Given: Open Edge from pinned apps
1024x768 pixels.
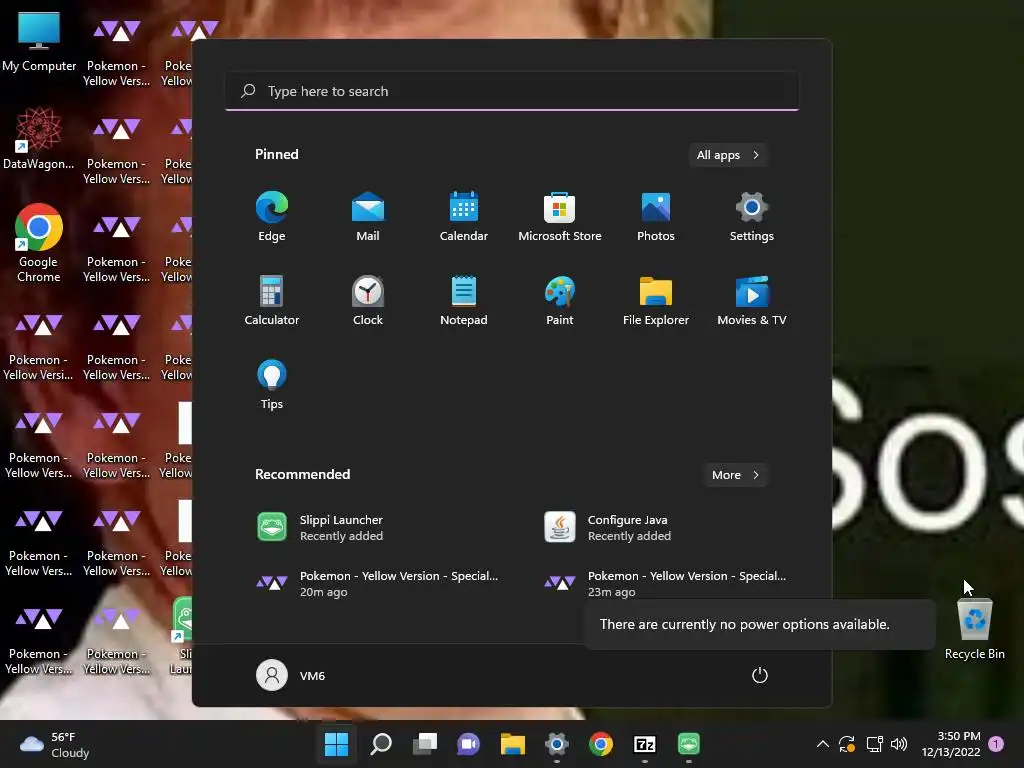Looking at the screenshot, I should pos(272,217).
